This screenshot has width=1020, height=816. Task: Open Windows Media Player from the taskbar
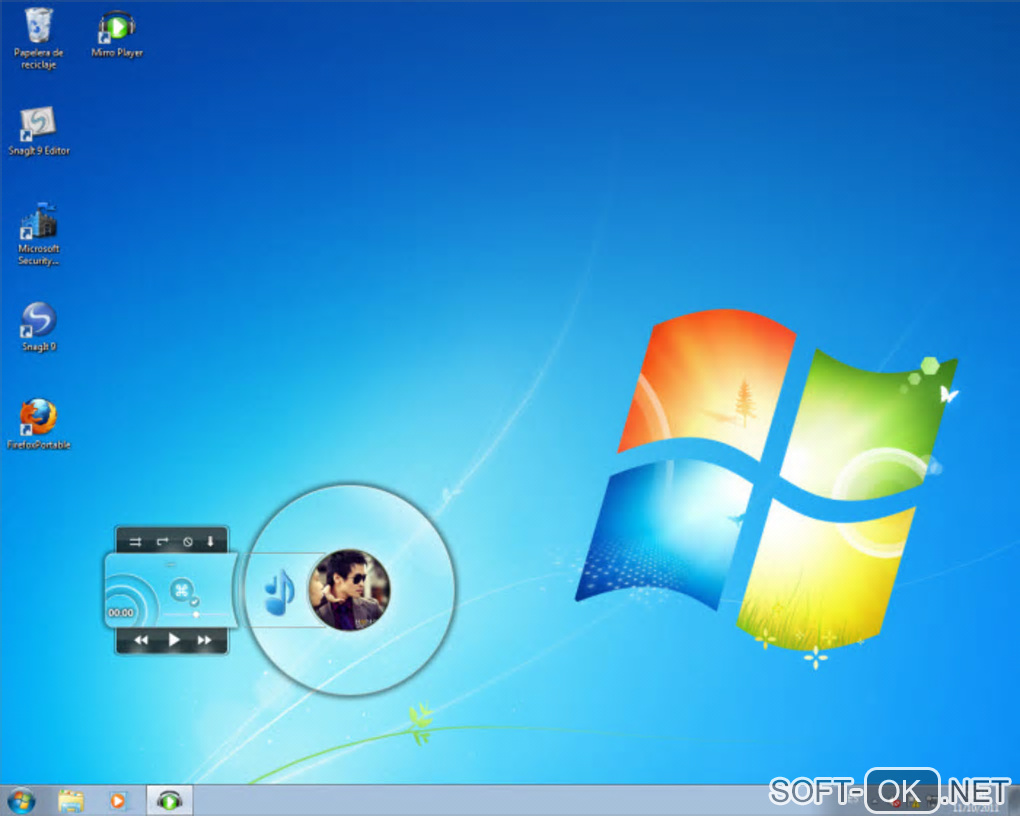click(x=118, y=800)
